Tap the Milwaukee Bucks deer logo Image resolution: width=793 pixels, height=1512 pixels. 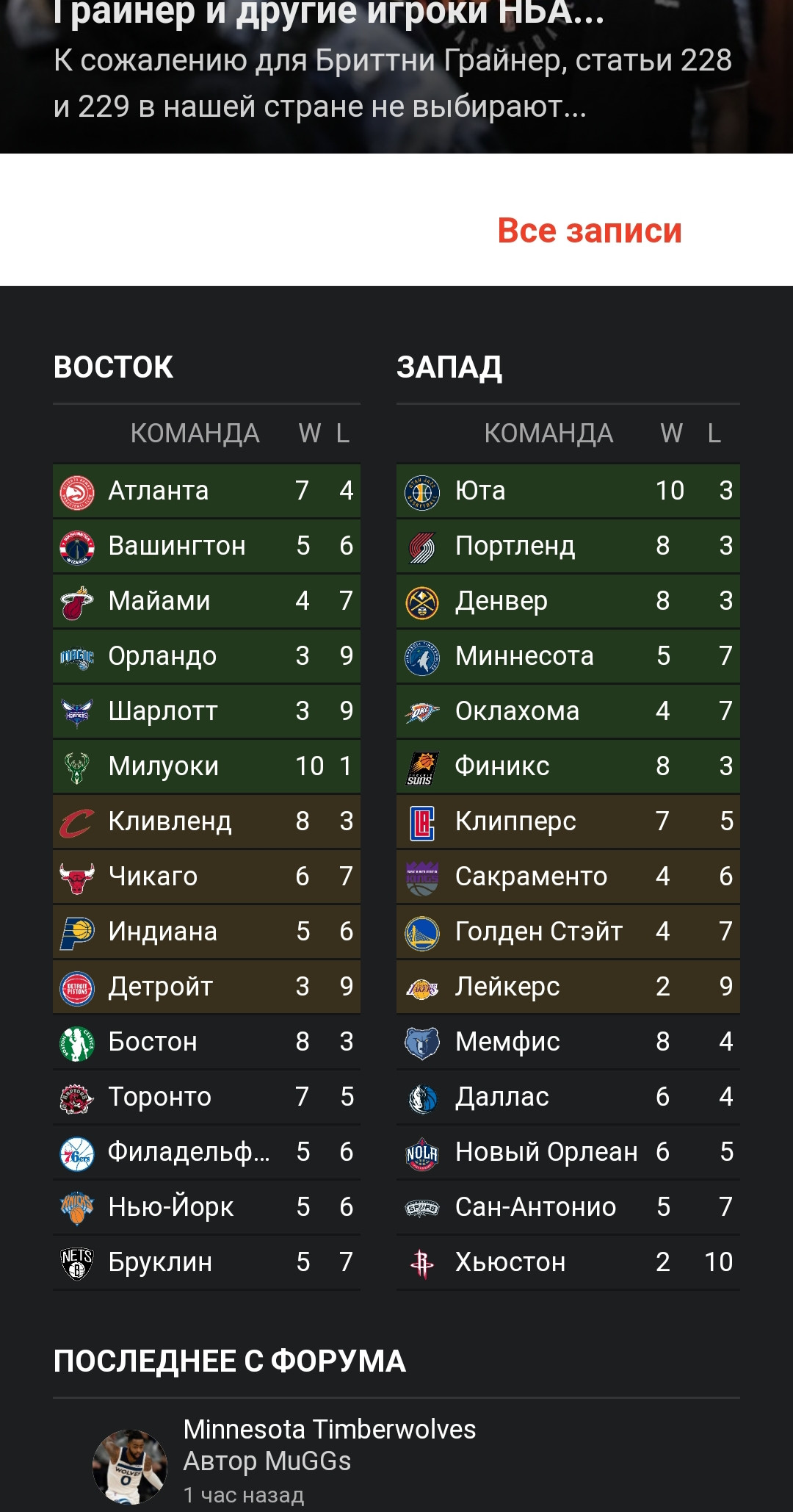pyautogui.click(x=77, y=767)
